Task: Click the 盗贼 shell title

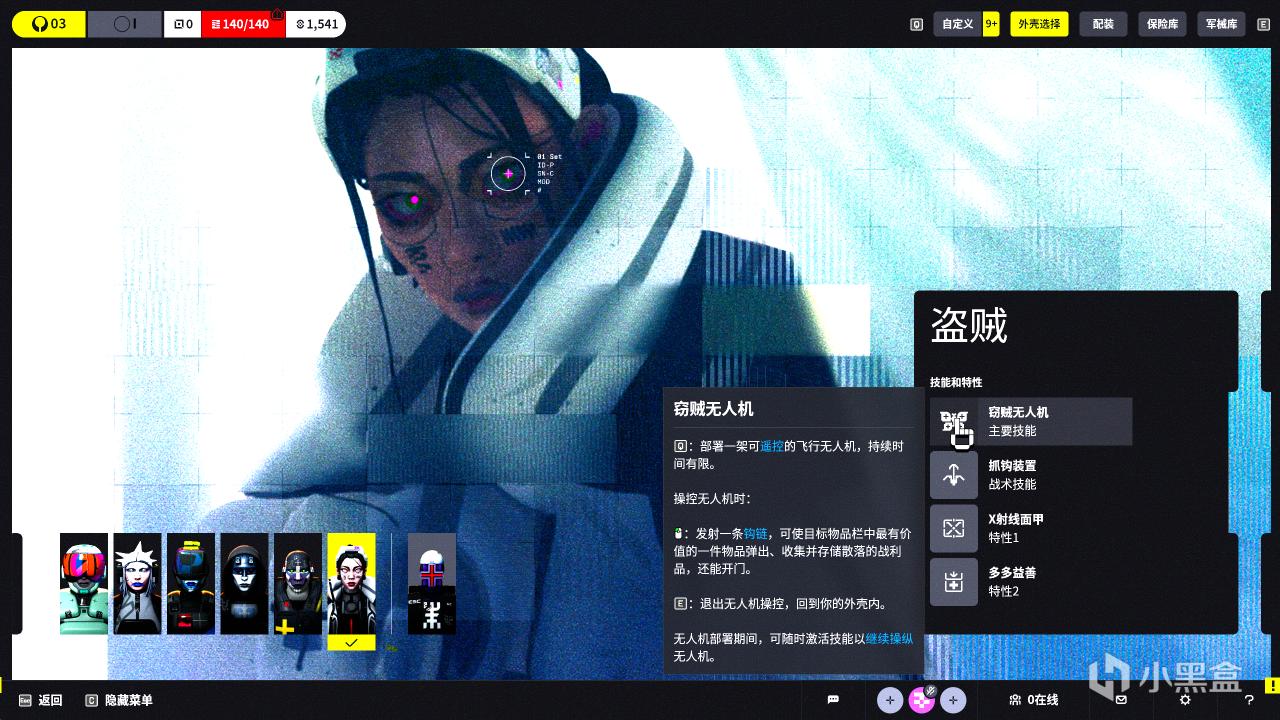Action: [969, 326]
